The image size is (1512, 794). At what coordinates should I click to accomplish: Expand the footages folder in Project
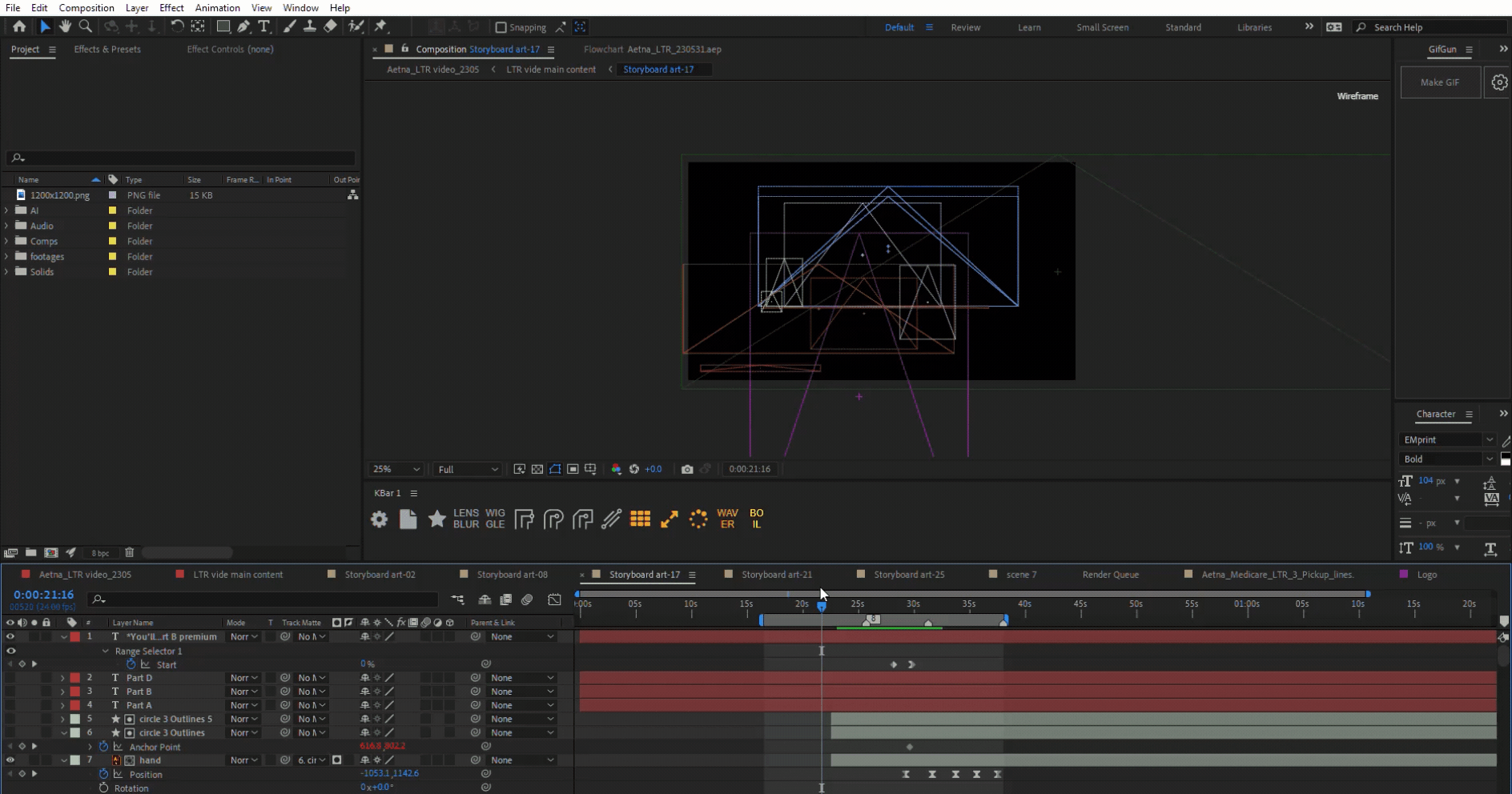tap(7, 257)
